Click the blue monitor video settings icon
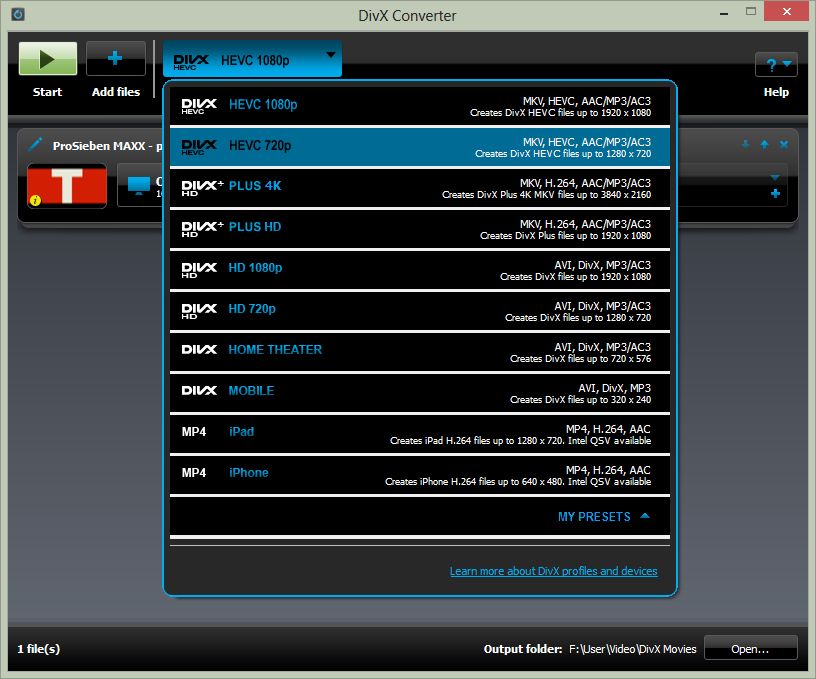The height and width of the screenshot is (679, 816). tap(138, 185)
